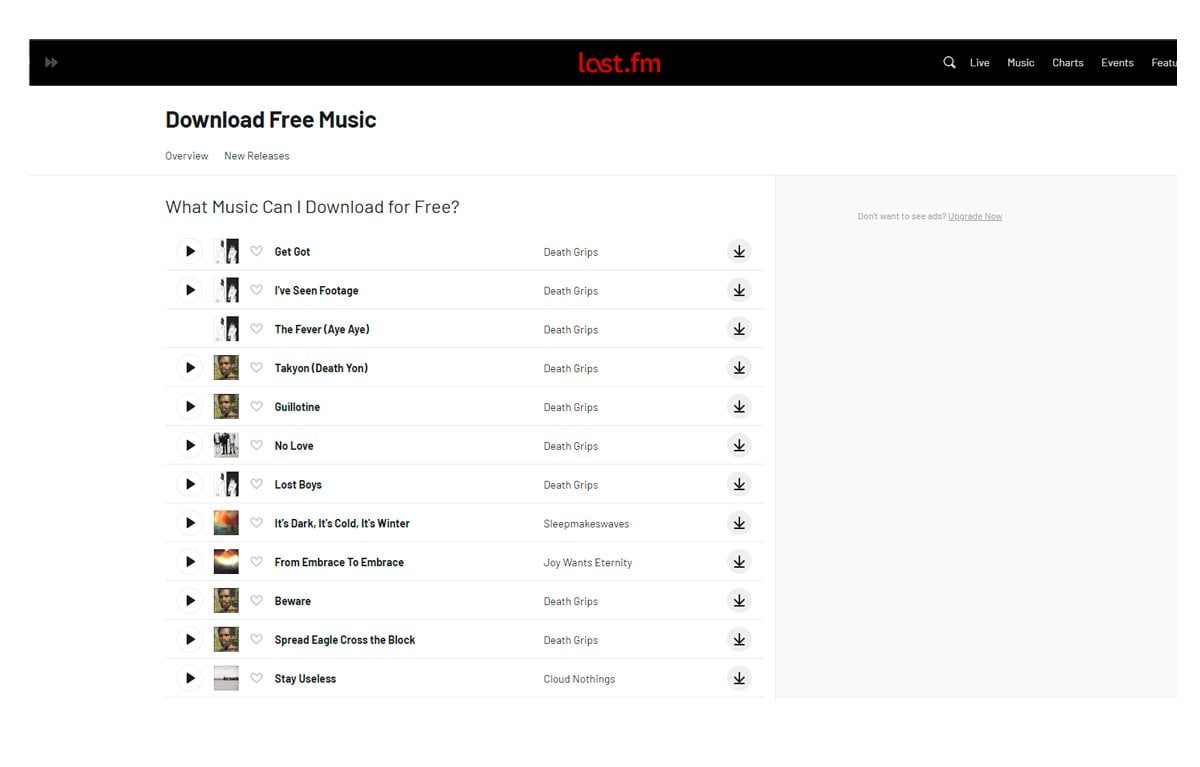
Task: Visit the Joy Wants Eternity artist page
Action: coord(588,563)
